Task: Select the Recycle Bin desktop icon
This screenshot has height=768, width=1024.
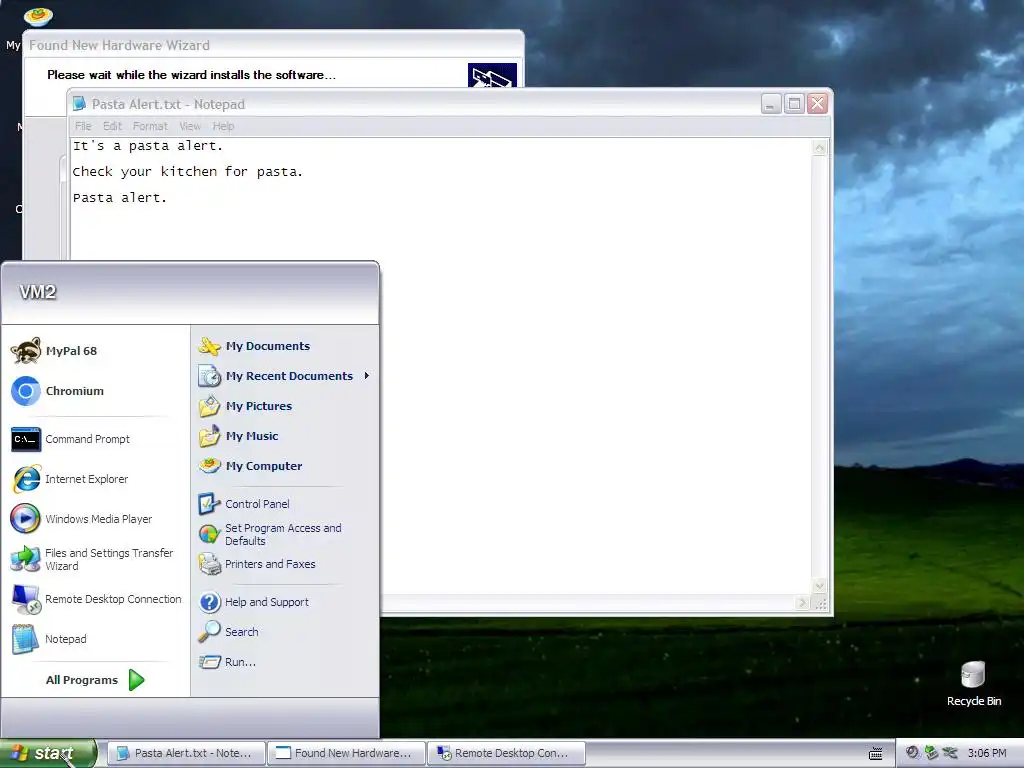Action: coord(973,684)
